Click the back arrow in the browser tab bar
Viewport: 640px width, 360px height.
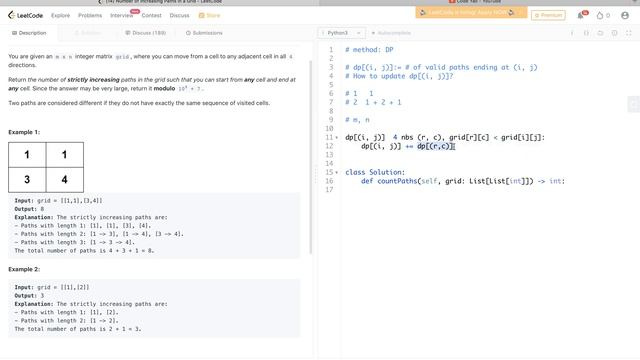tap(100, 2)
